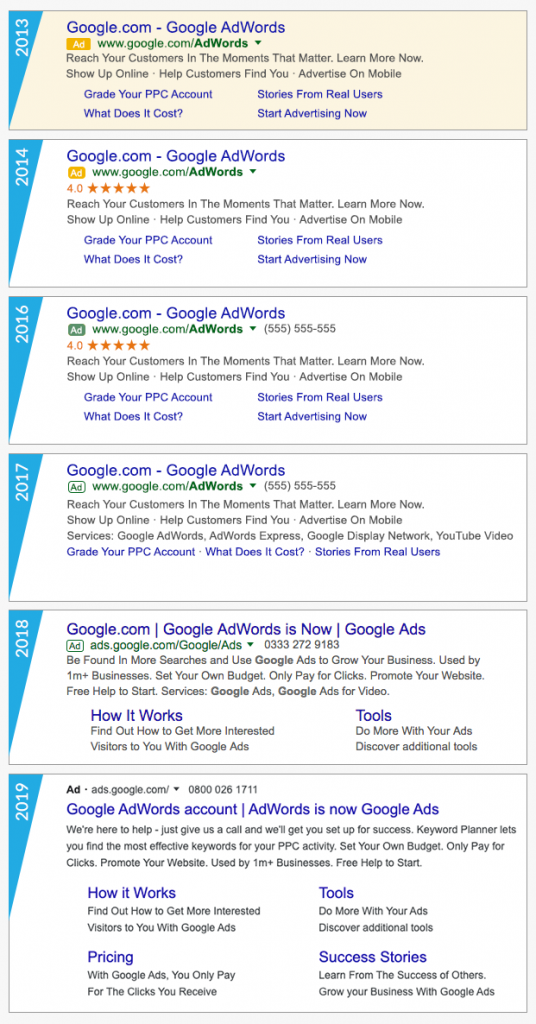Click the yellow Ad badge in the 2013 ad
Screen dimensions: 536x1024
78,44
